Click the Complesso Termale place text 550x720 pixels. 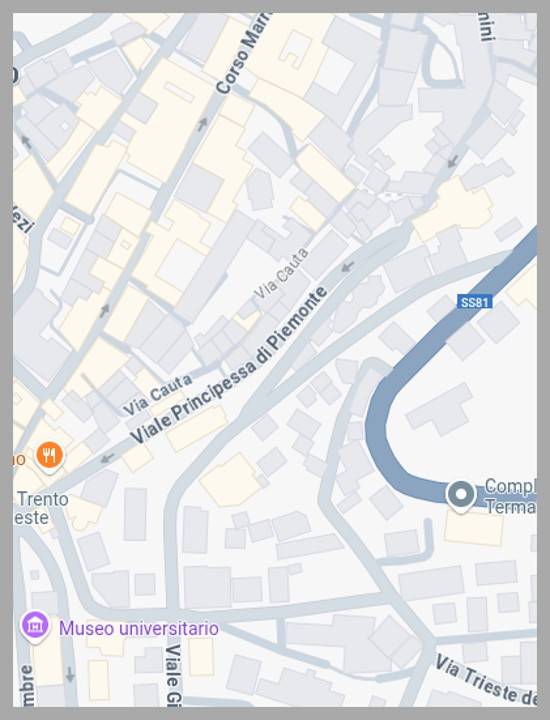[x=510, y=496]
